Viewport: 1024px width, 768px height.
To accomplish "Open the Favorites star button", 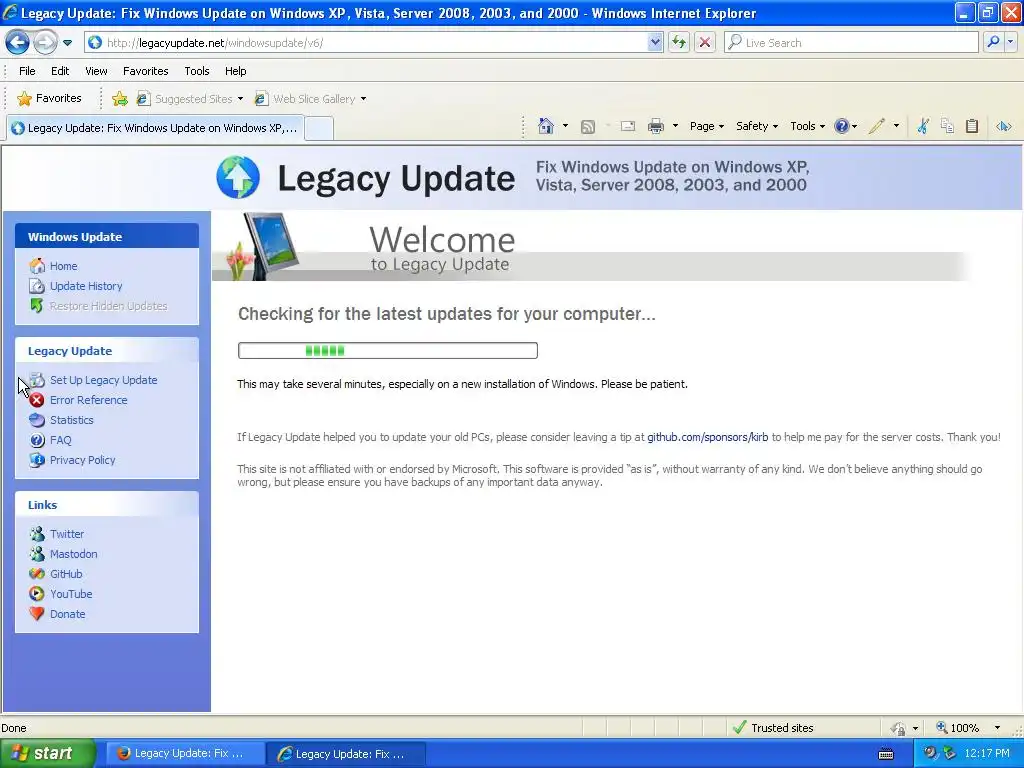I will point(50,99).
